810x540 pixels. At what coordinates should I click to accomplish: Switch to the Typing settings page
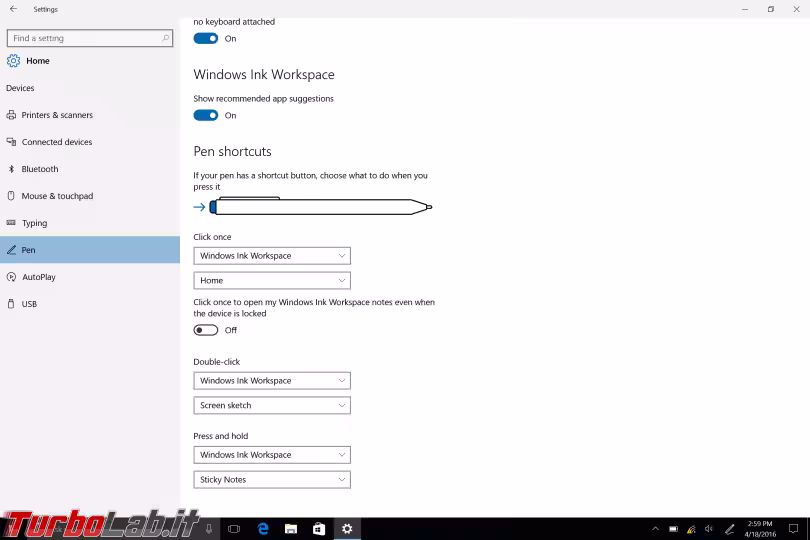pos(90,223)
